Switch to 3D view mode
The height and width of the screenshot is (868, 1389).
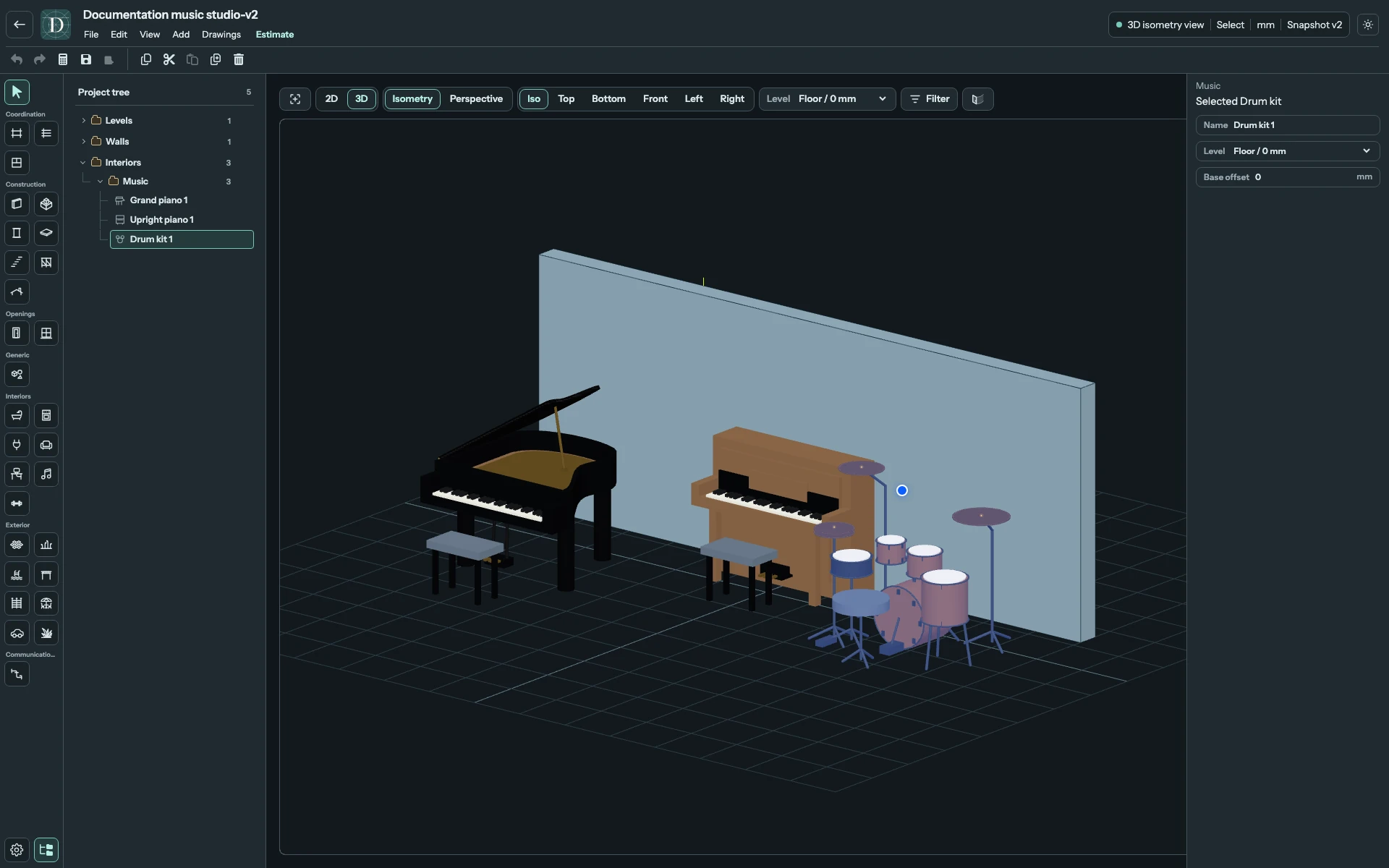tap(362, 99)
